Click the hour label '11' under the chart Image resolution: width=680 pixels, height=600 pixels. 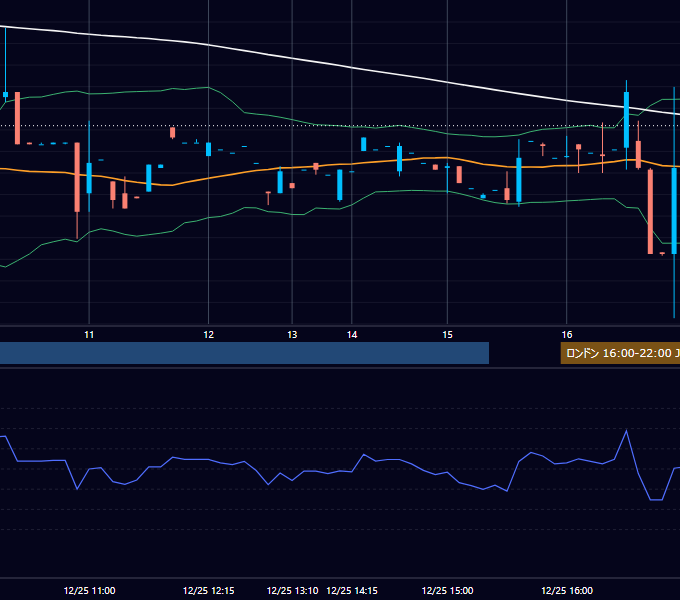(x=89, y=335)
